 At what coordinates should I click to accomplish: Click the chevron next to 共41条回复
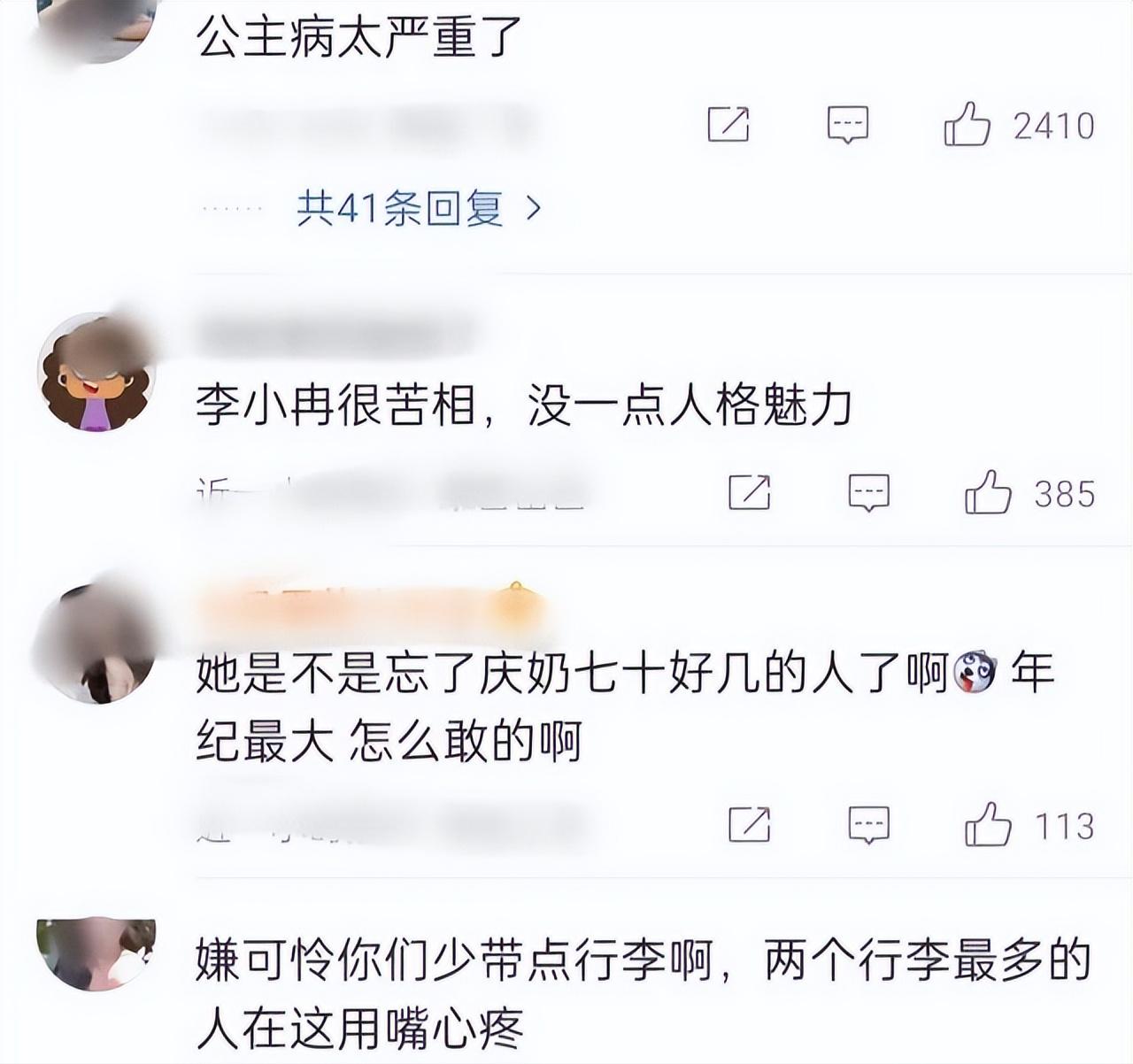[533, 210]
